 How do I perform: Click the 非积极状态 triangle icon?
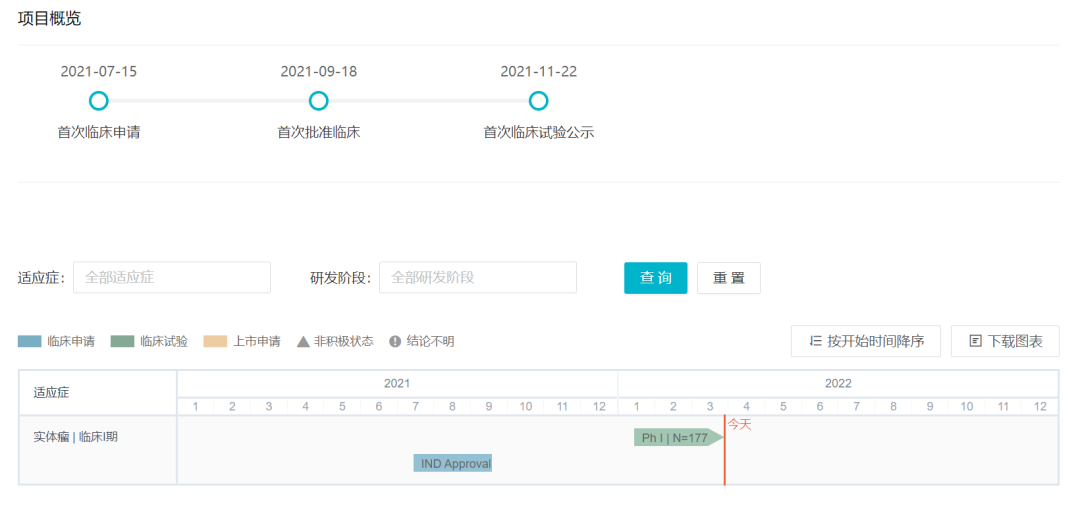pyautogui.click(x=303, y=341)
